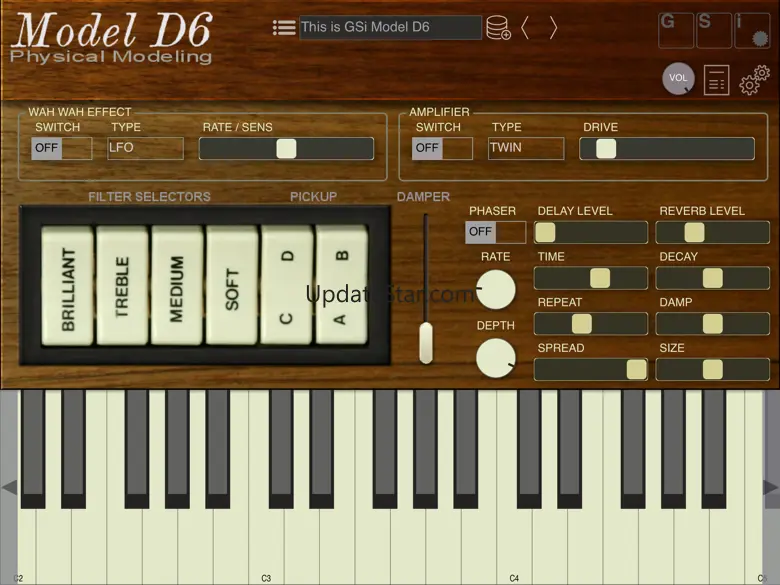Click the DRIVE slider
This screenshot has width=780, height=585.
[667, 148]
